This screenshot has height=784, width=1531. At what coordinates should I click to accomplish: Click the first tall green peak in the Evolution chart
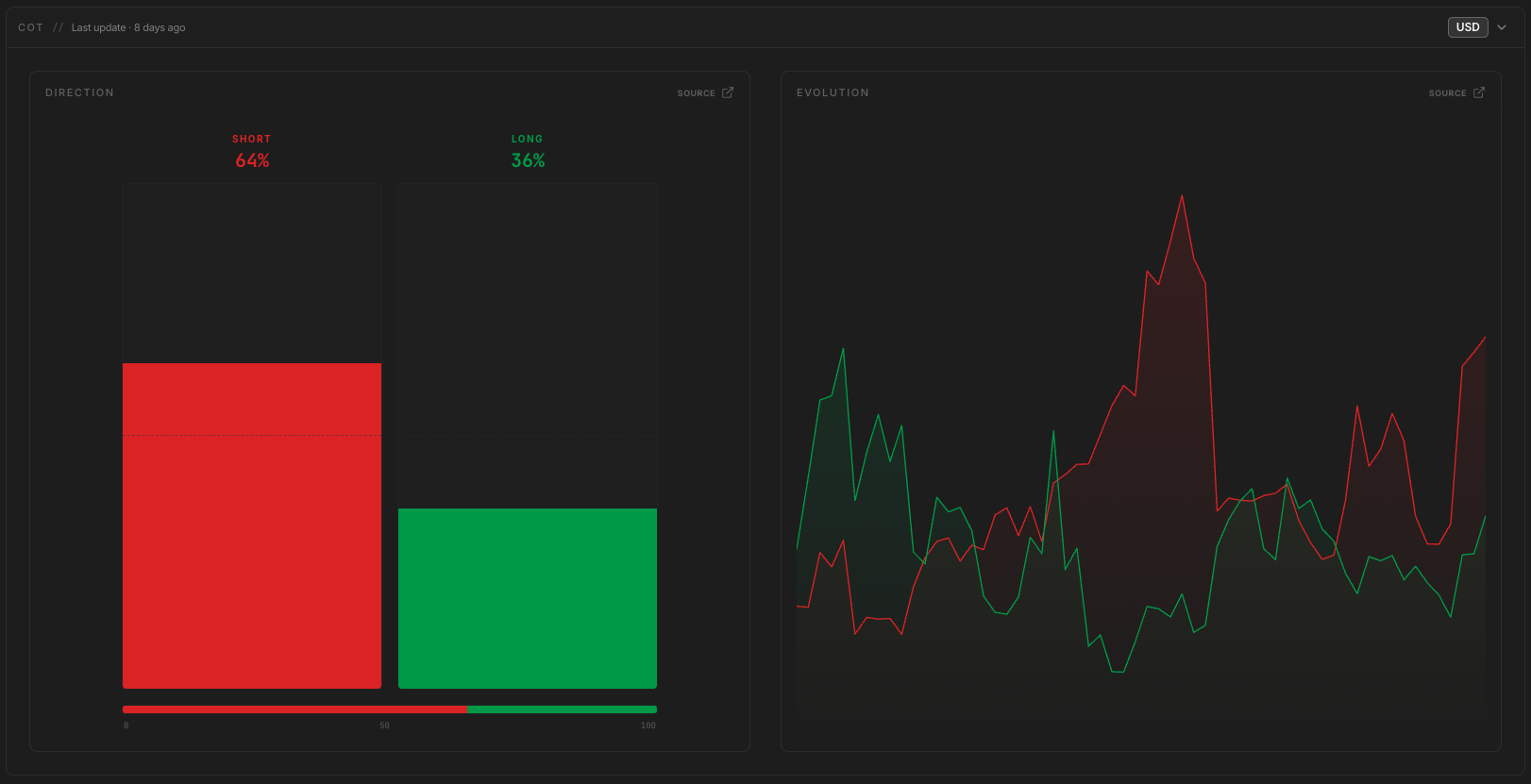click(x=843, y=349)
